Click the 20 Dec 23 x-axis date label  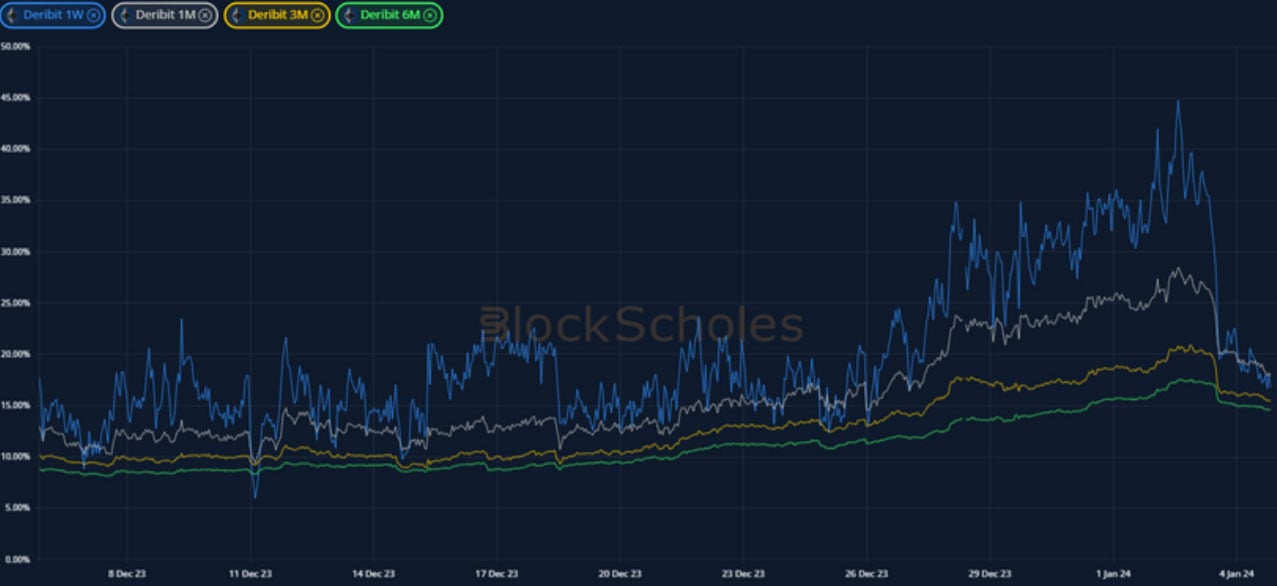tap(620, 575)
